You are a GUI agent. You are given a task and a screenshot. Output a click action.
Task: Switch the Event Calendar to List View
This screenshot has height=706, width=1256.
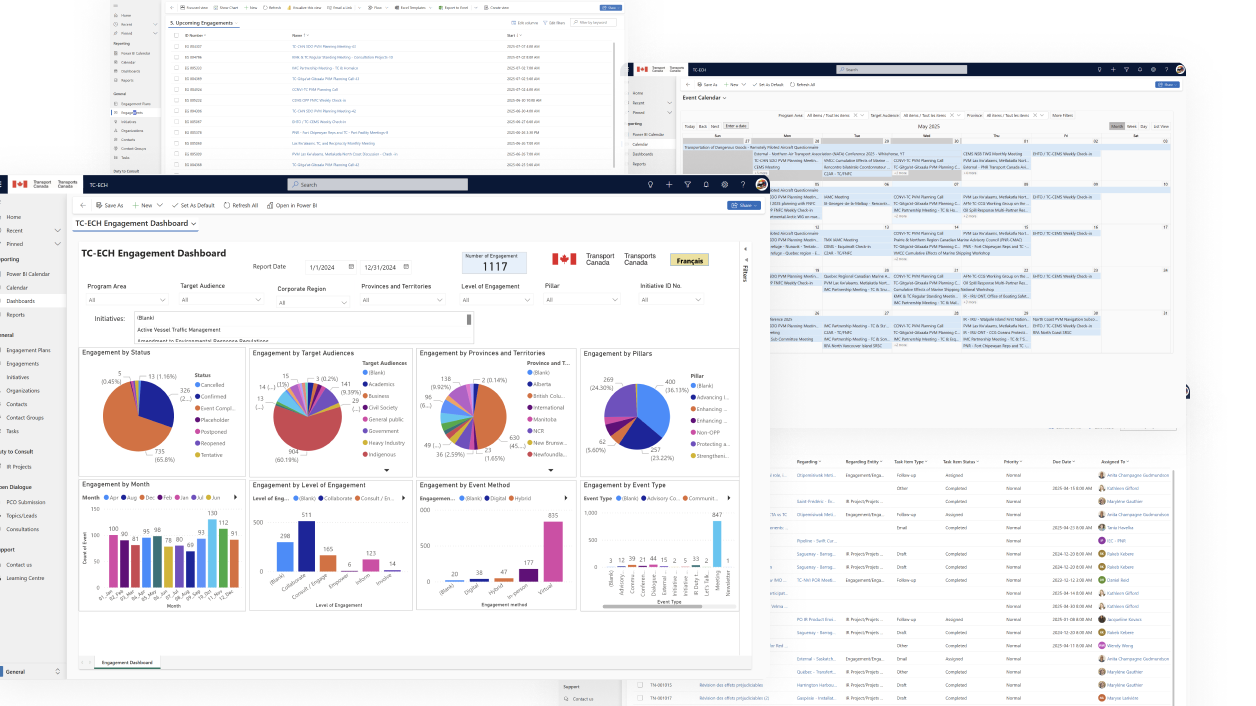tap(1161, 127)
